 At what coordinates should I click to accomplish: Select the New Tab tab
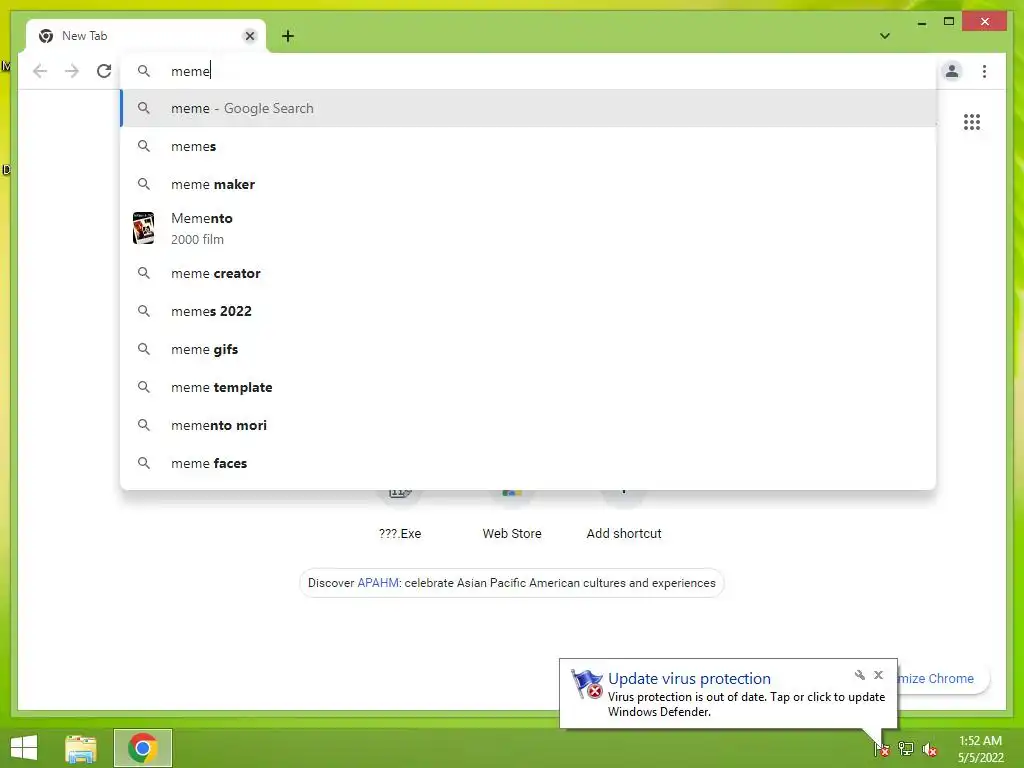pyautogui.click(x=146, y=36)
